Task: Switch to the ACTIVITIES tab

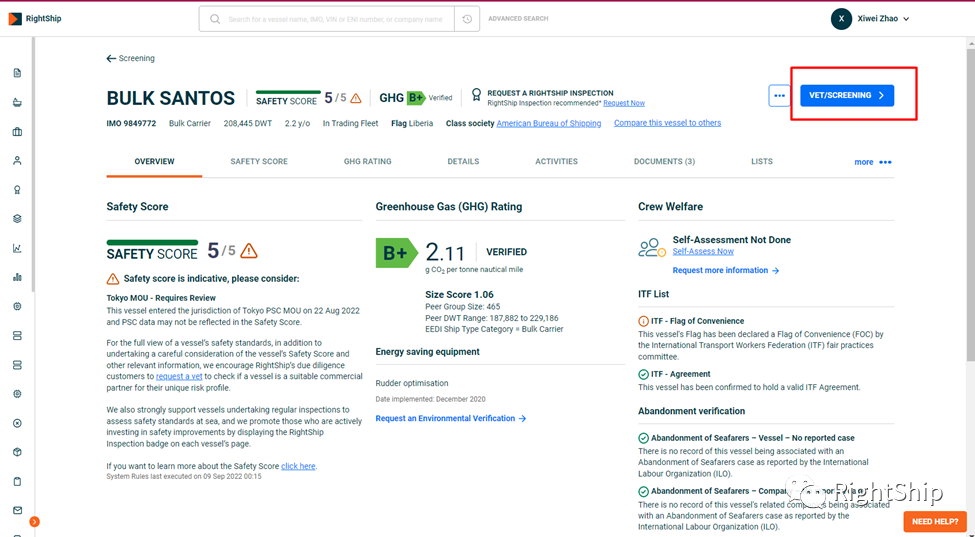Action: (557, 162)
